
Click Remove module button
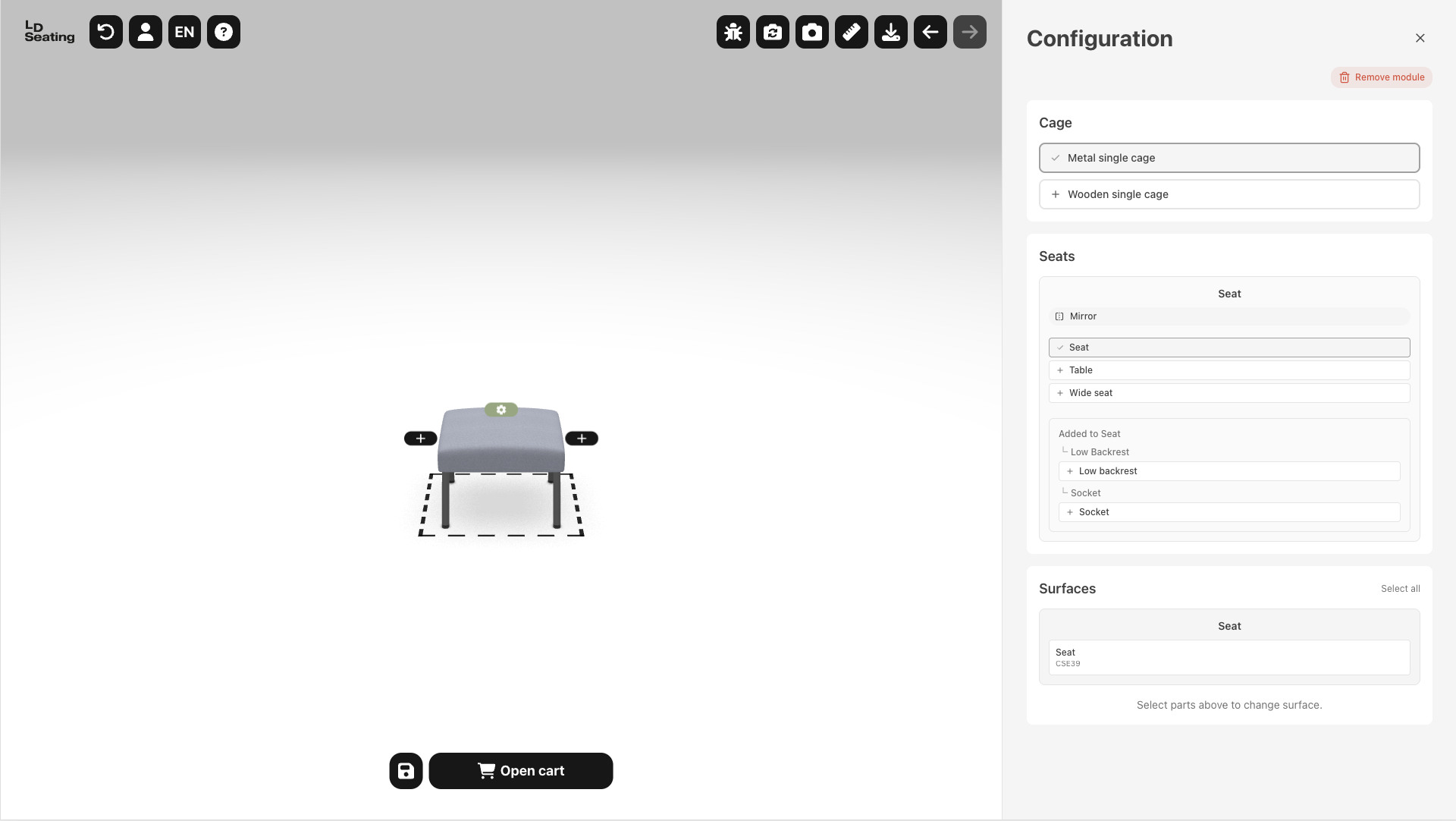(x=1381, y=77)
